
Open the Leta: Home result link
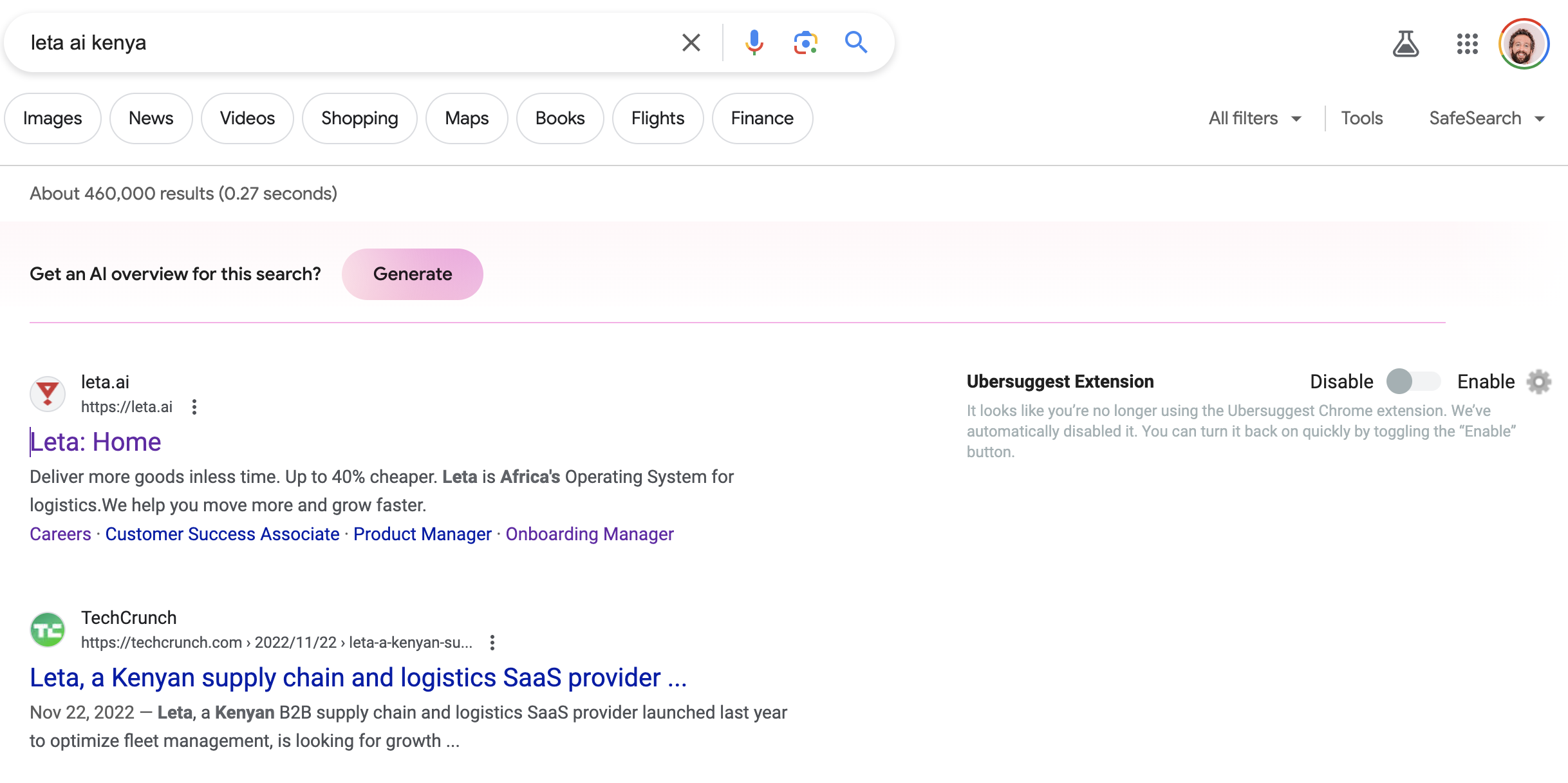click(96, 442)
